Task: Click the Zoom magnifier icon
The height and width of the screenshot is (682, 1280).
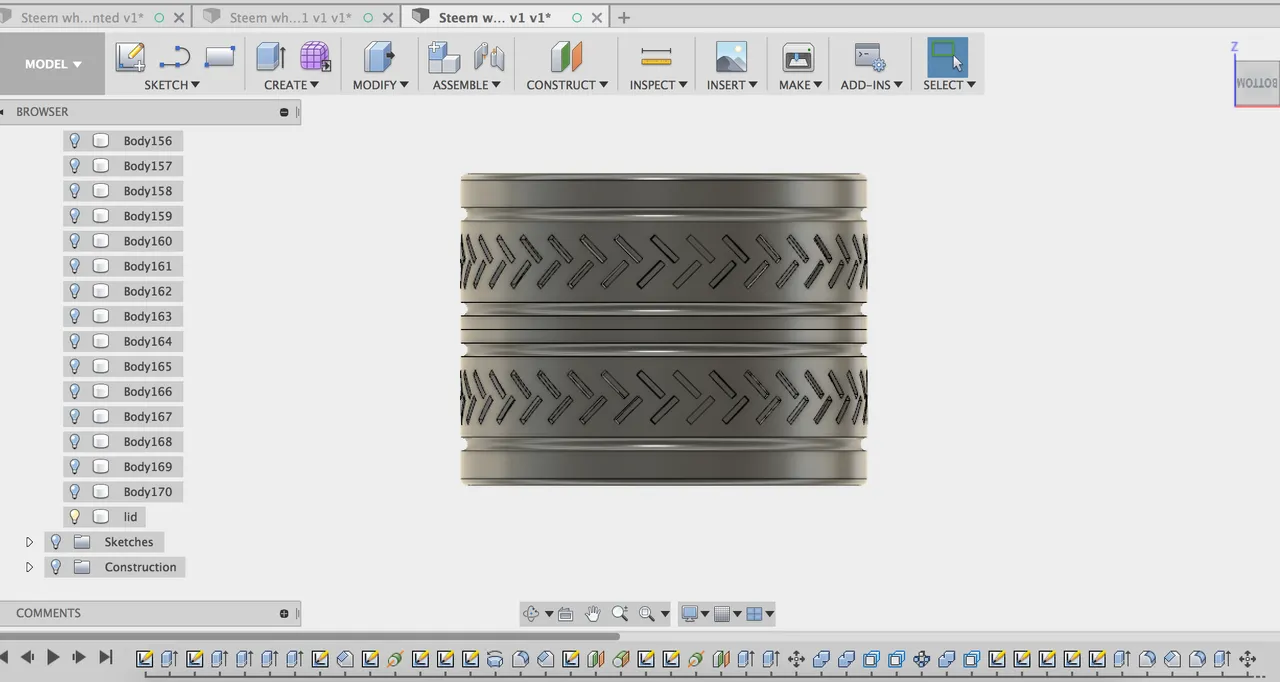Action: (x=620, y=614)
